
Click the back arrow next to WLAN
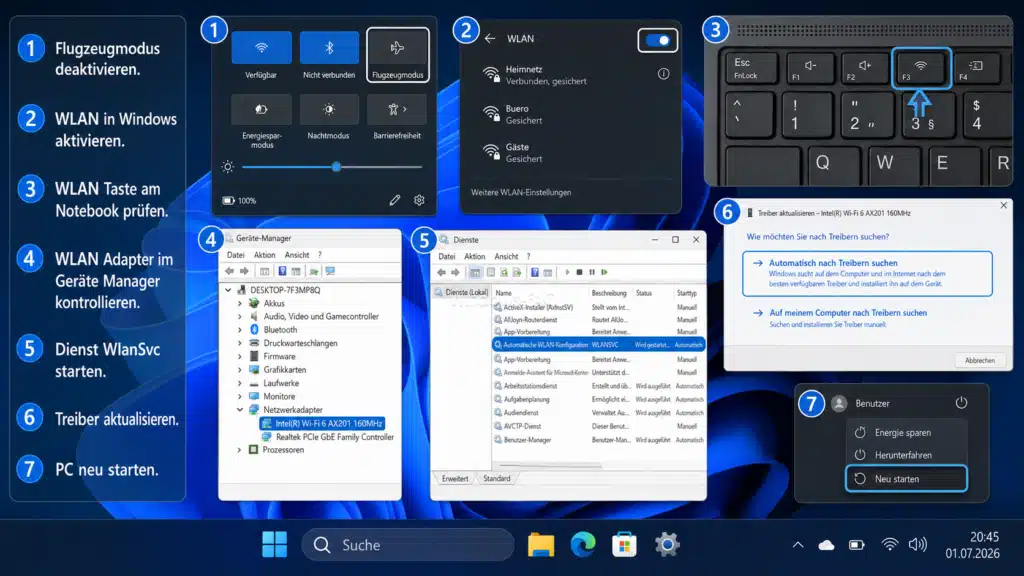point(490,39)
